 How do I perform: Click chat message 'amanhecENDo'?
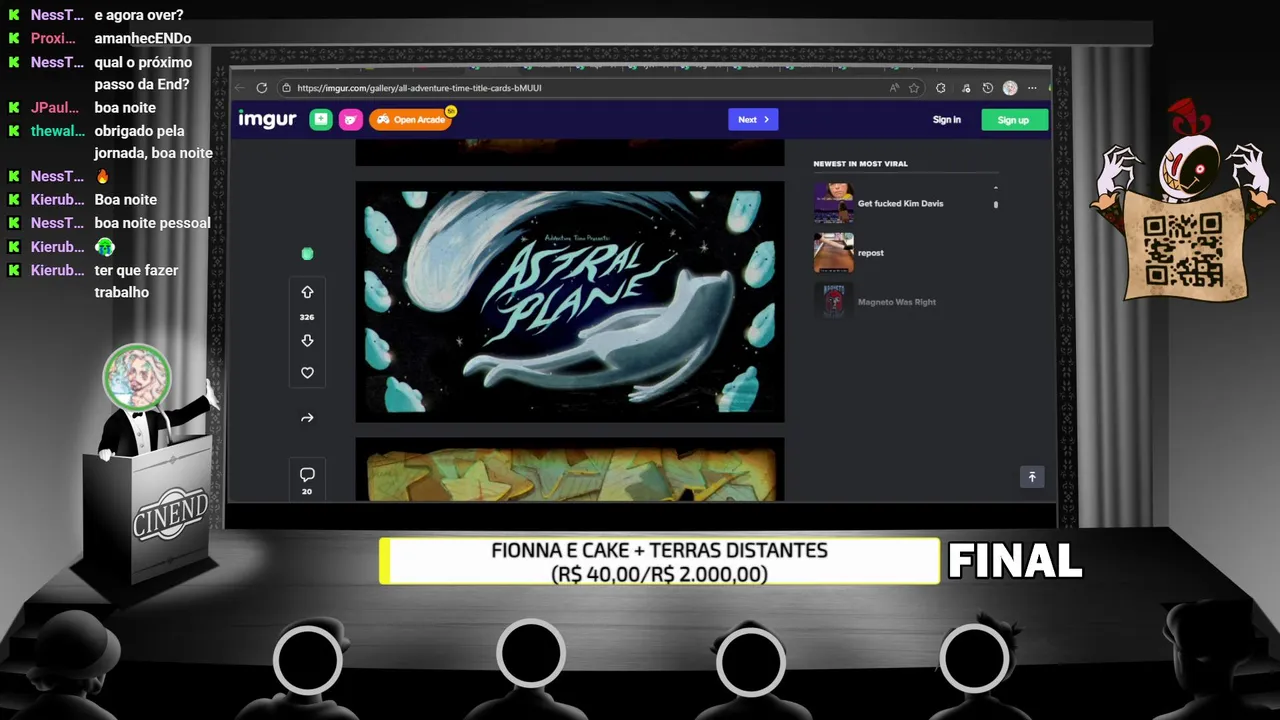(143, 38)
